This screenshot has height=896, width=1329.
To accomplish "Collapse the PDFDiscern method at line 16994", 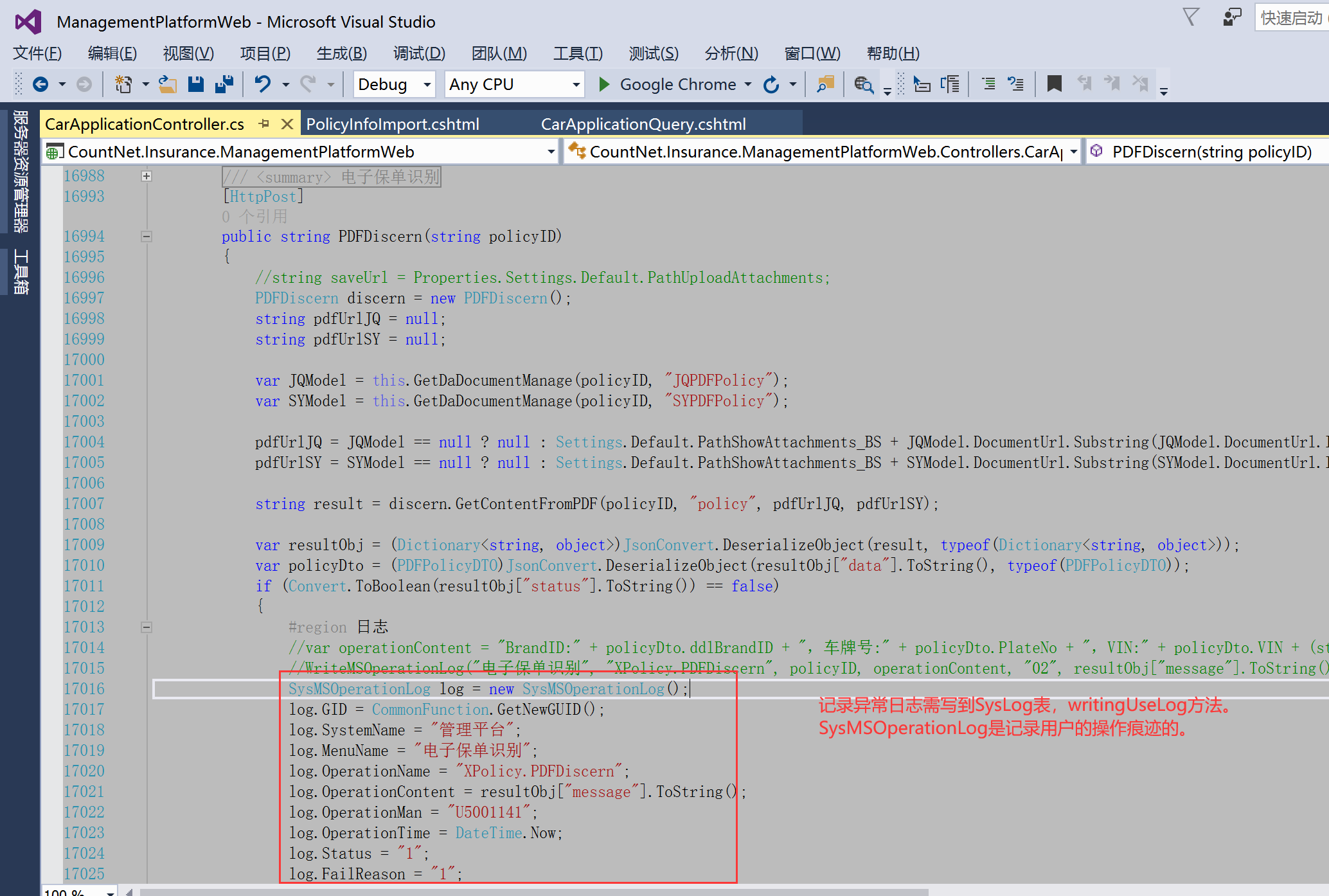I will tap(147, 237).
